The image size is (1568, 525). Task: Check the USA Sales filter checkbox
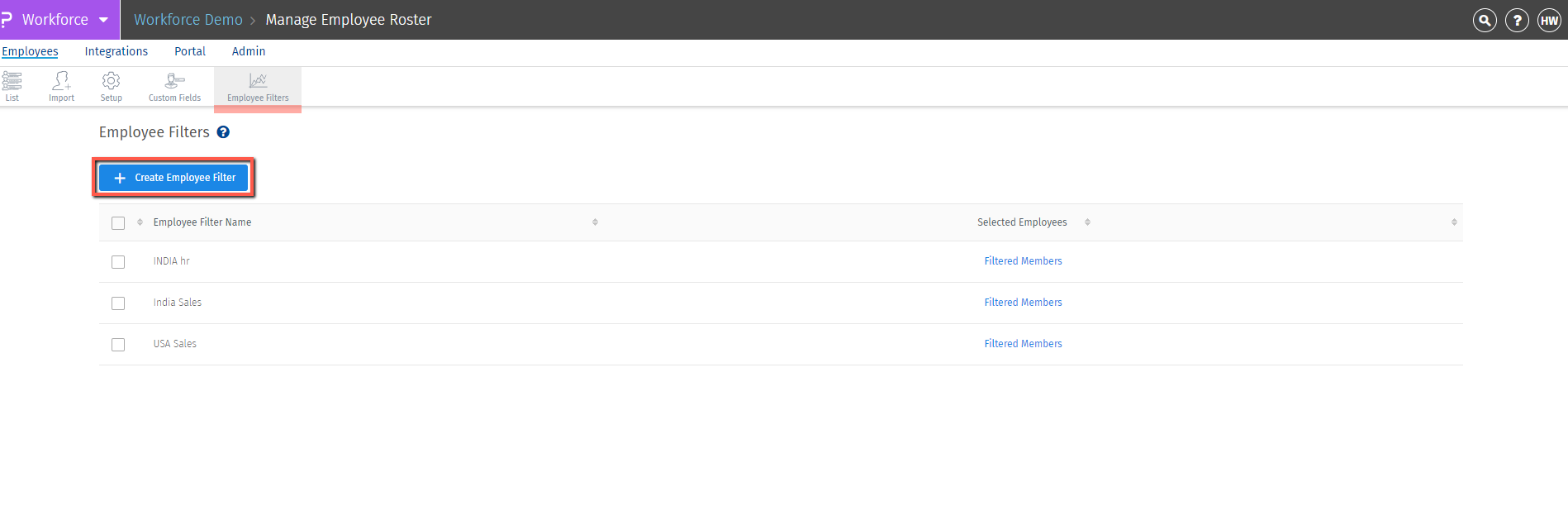point(118,345)
